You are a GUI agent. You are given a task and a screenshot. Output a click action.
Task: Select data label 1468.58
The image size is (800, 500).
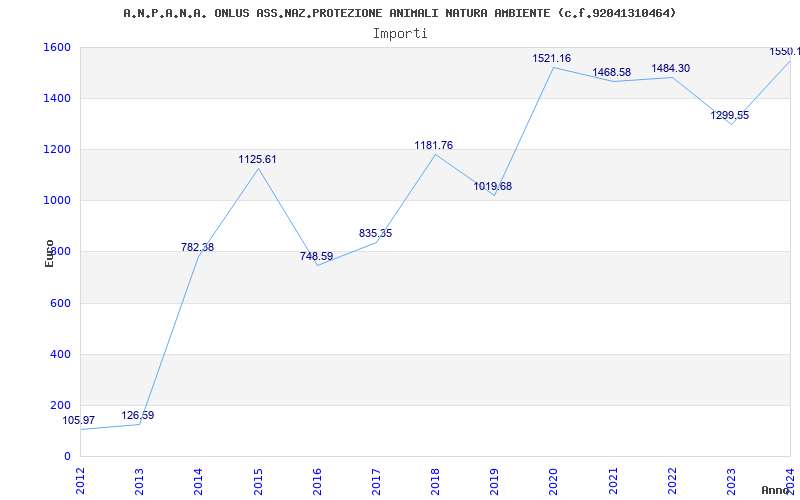click(x=611, y=72)
